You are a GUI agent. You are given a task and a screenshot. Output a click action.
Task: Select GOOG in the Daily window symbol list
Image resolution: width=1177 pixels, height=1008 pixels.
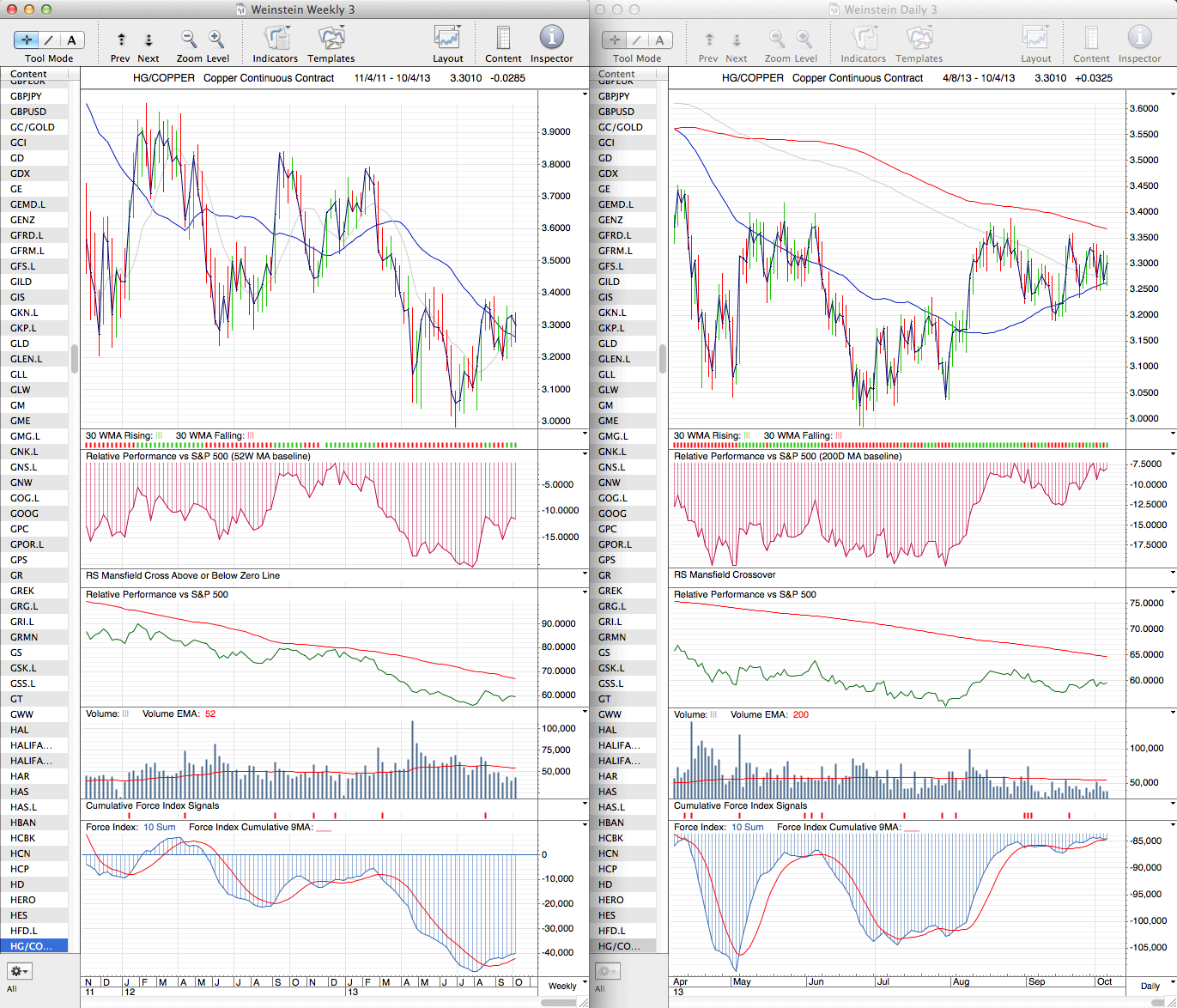click(x=612, y=513)
